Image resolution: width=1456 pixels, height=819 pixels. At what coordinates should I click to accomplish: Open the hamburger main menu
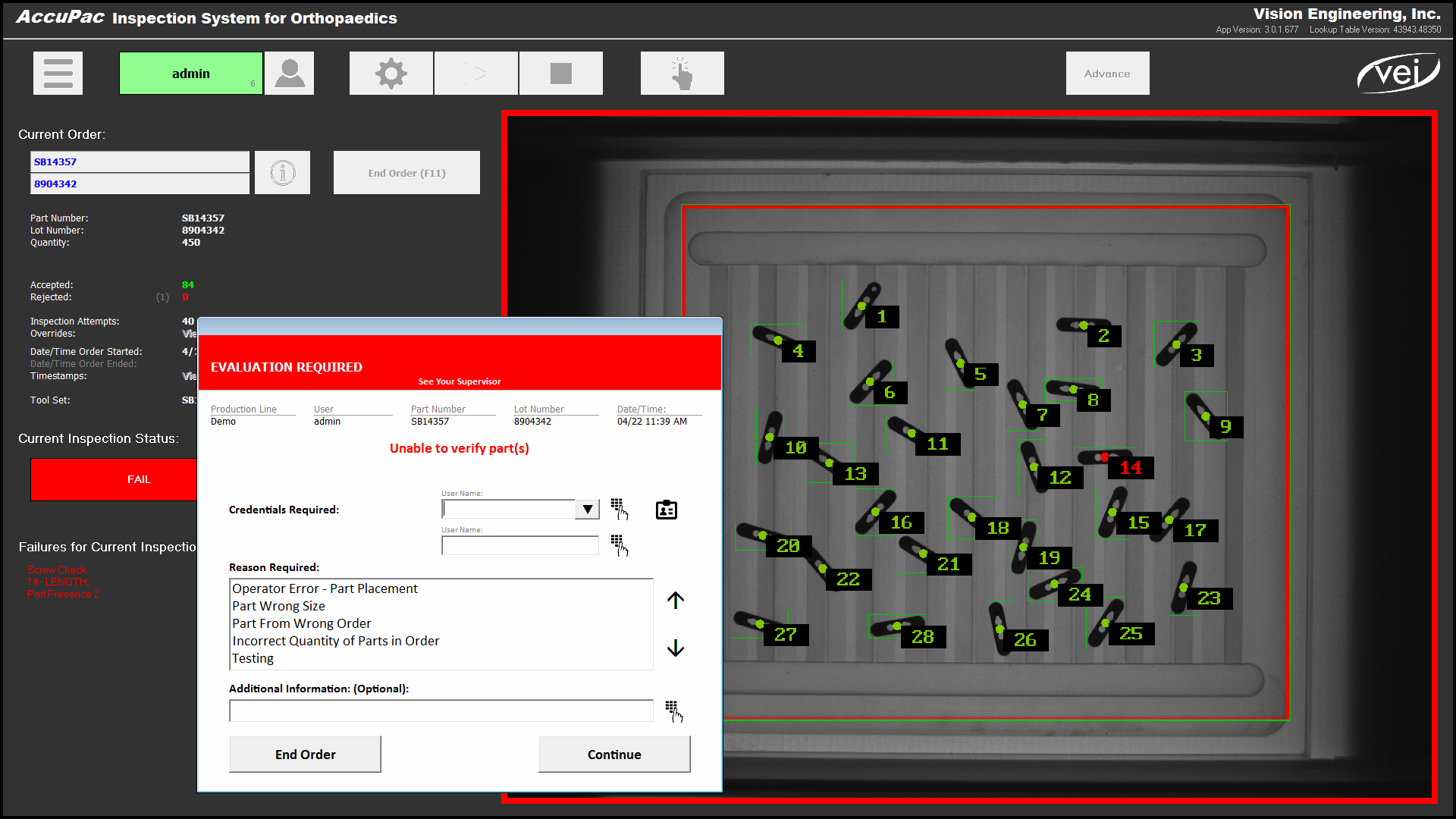[x=58, y=74]
